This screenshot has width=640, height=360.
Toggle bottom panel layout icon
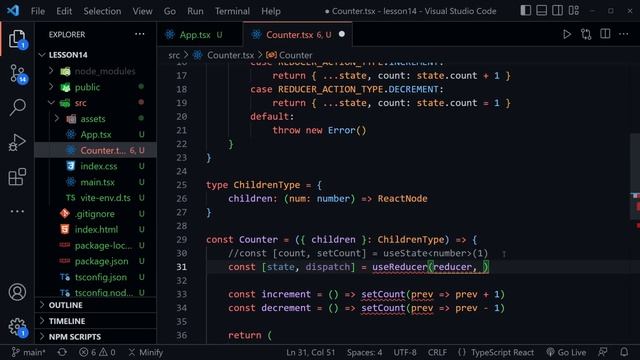pyautogui.click(x=542, y=11)
